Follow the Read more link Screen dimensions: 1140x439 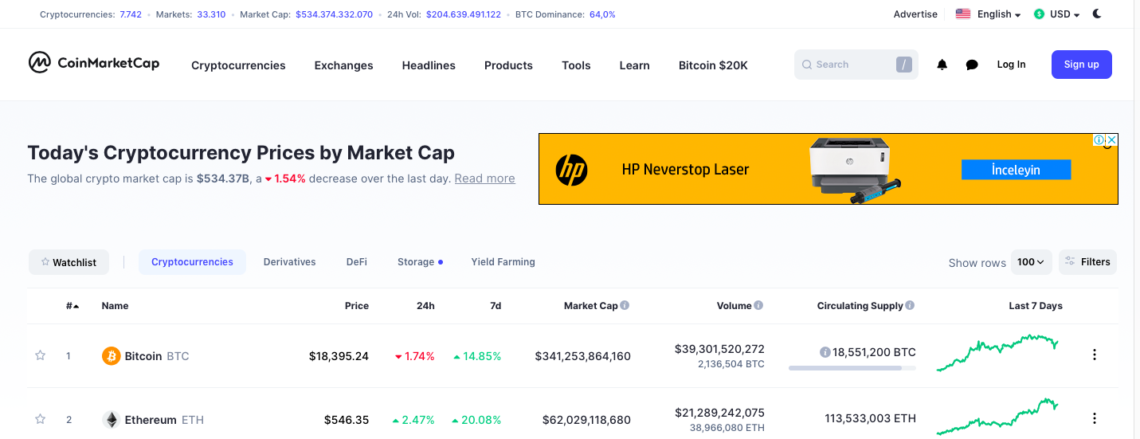tap(484, 179)
